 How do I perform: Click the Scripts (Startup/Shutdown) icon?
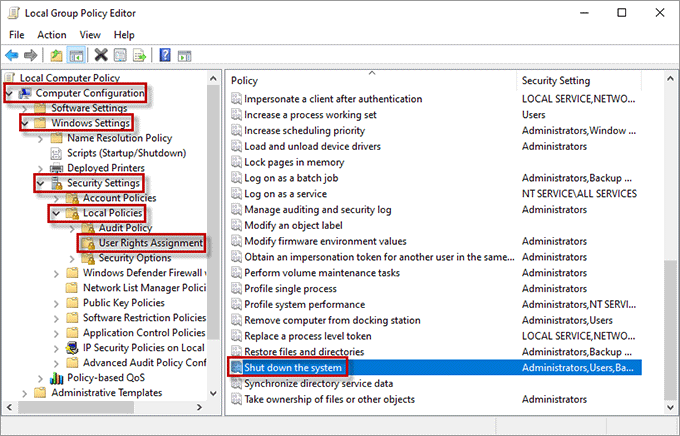tap(56, 153)
